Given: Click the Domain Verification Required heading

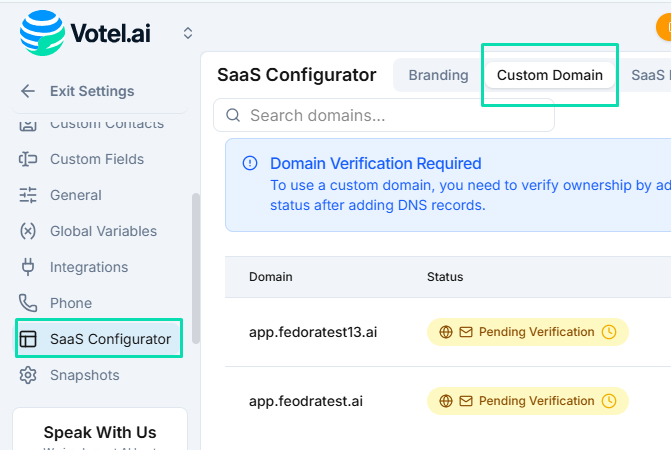Looking at the screenshot, I should click(376, 163).
